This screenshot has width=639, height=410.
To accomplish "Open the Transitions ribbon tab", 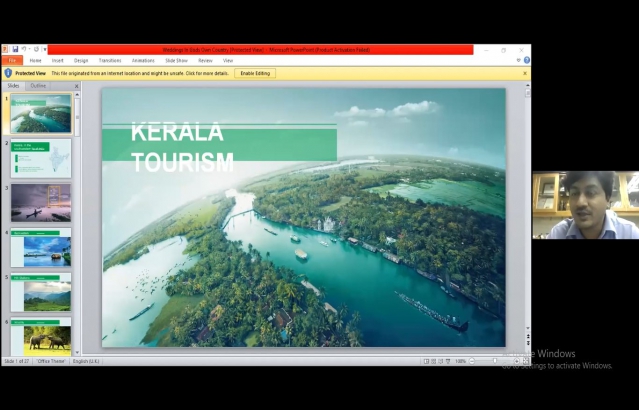I will [110, 61].
